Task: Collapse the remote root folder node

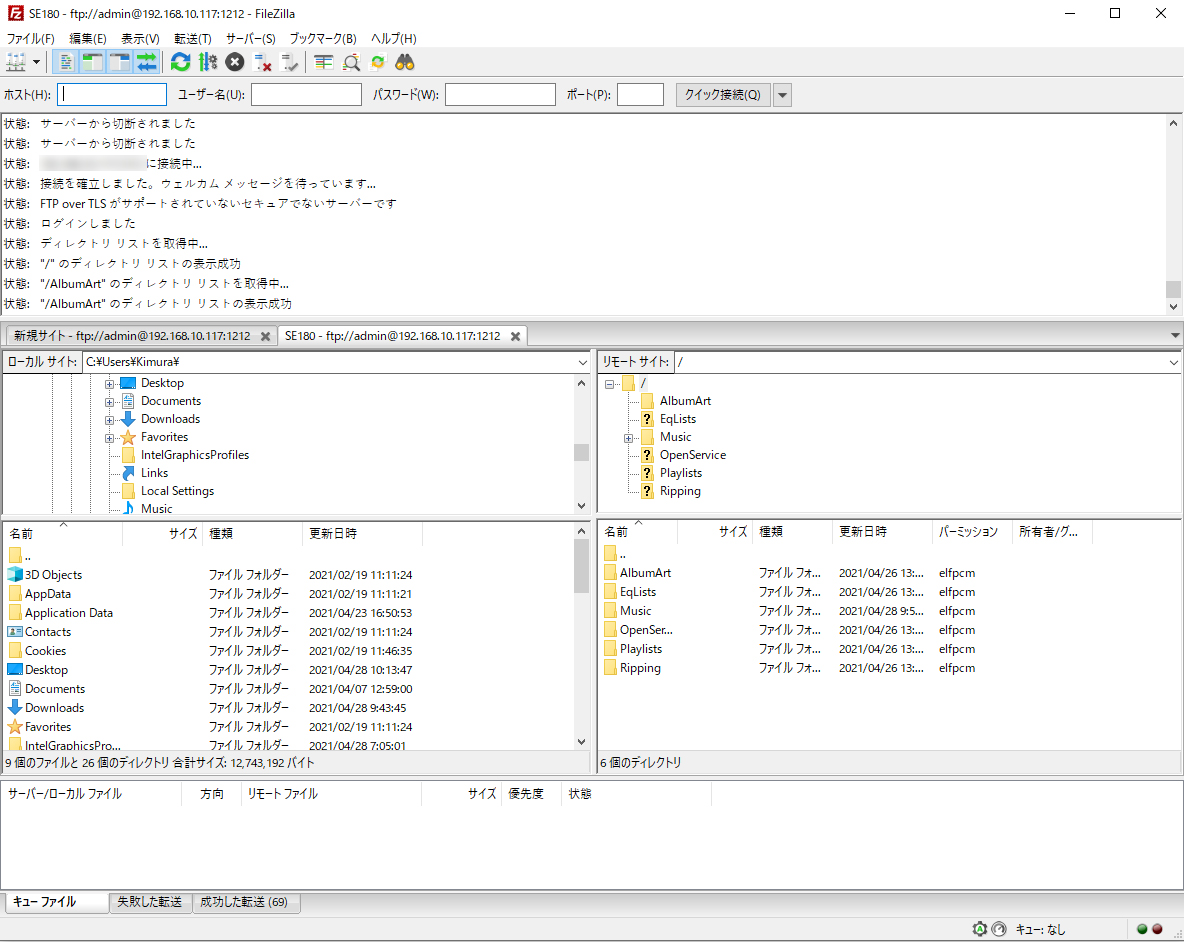Action: coord(609,384)
